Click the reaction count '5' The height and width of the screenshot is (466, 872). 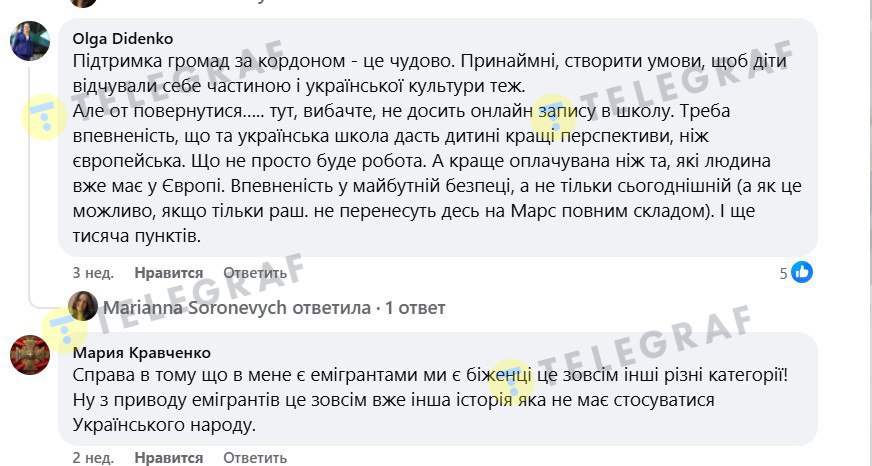click(784, 272)
